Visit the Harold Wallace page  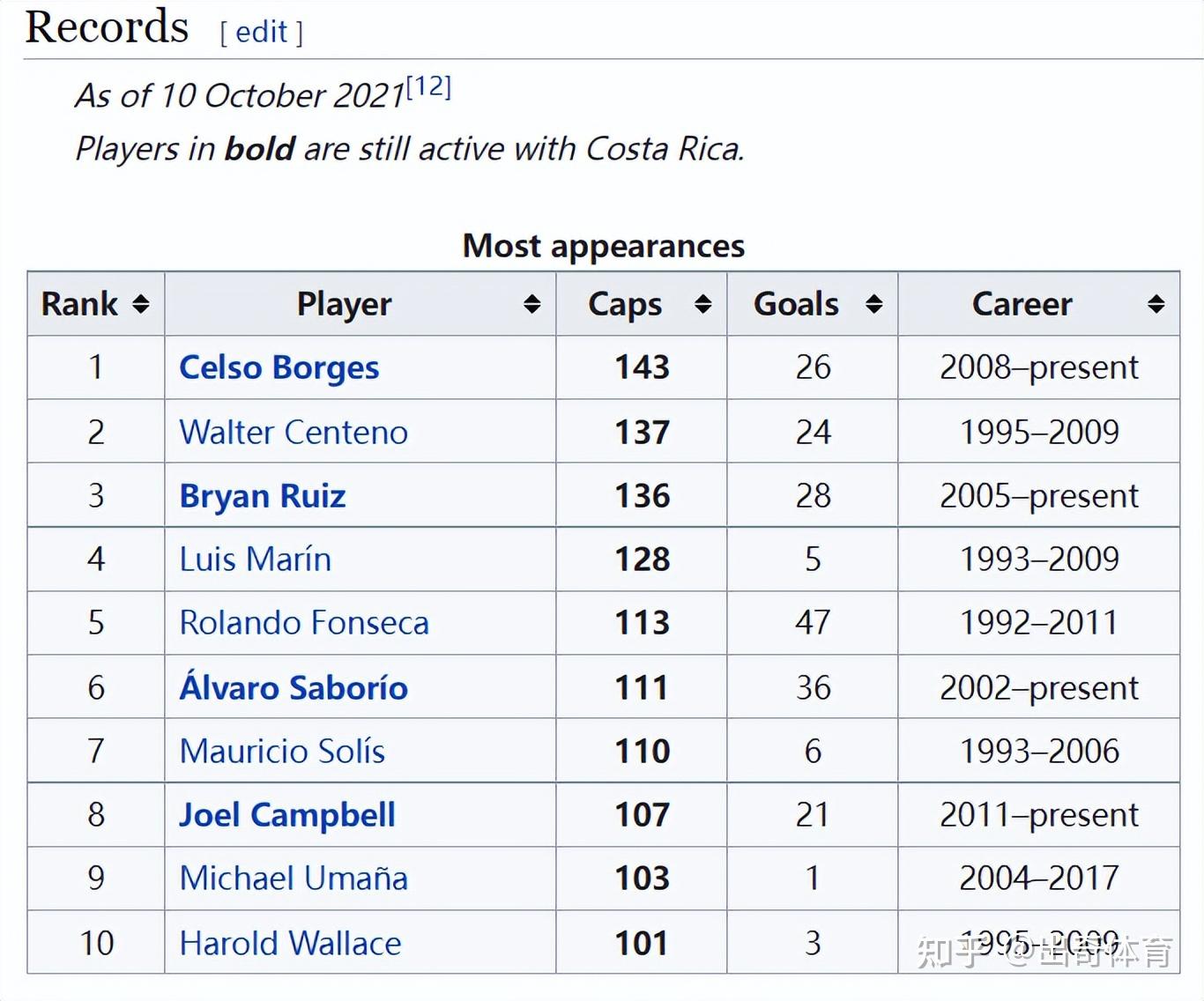[x=290, y=944]
